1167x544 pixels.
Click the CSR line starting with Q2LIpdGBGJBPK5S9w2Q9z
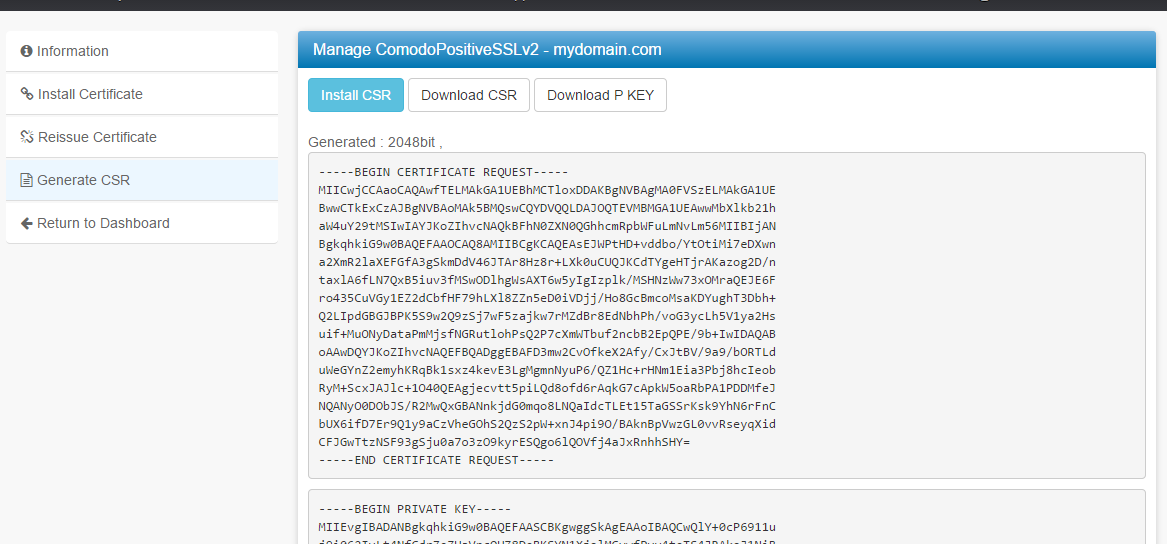click(x=547, y=316)
